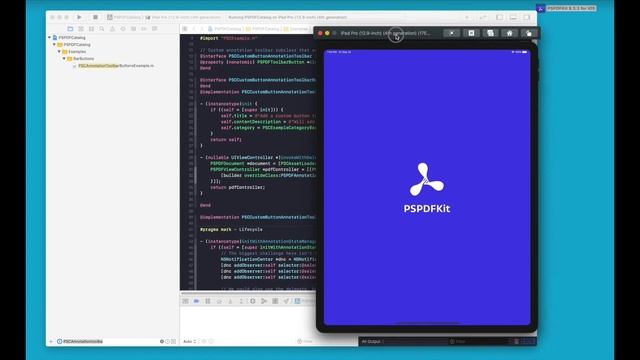Click Examples folder in jump bar
The image size is (640, 360).
tap(296, 29)
